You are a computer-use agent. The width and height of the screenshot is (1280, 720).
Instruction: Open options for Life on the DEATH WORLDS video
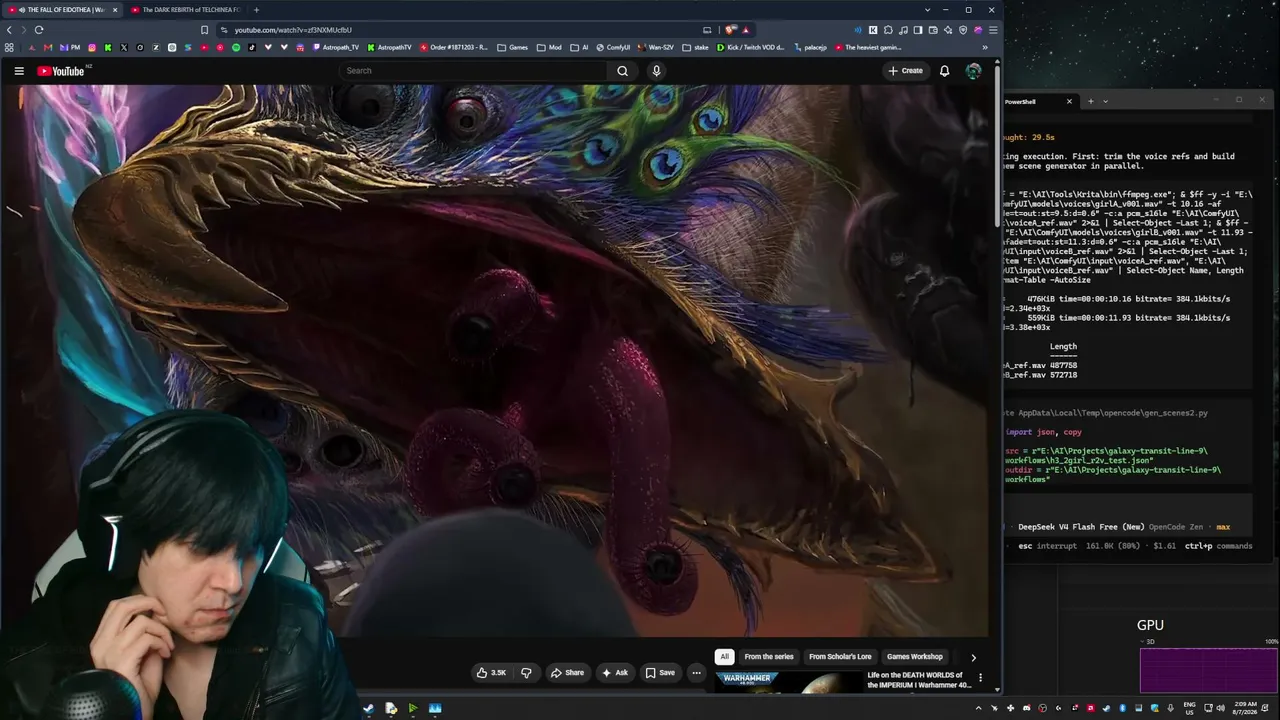[980, 678]
